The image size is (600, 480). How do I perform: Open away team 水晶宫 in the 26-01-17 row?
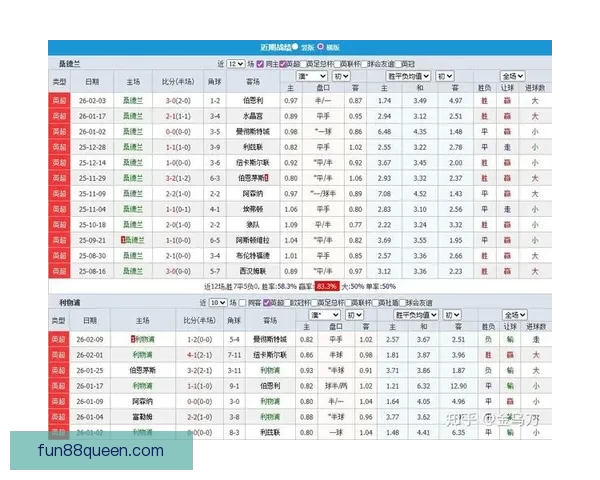tap(253, 116)
